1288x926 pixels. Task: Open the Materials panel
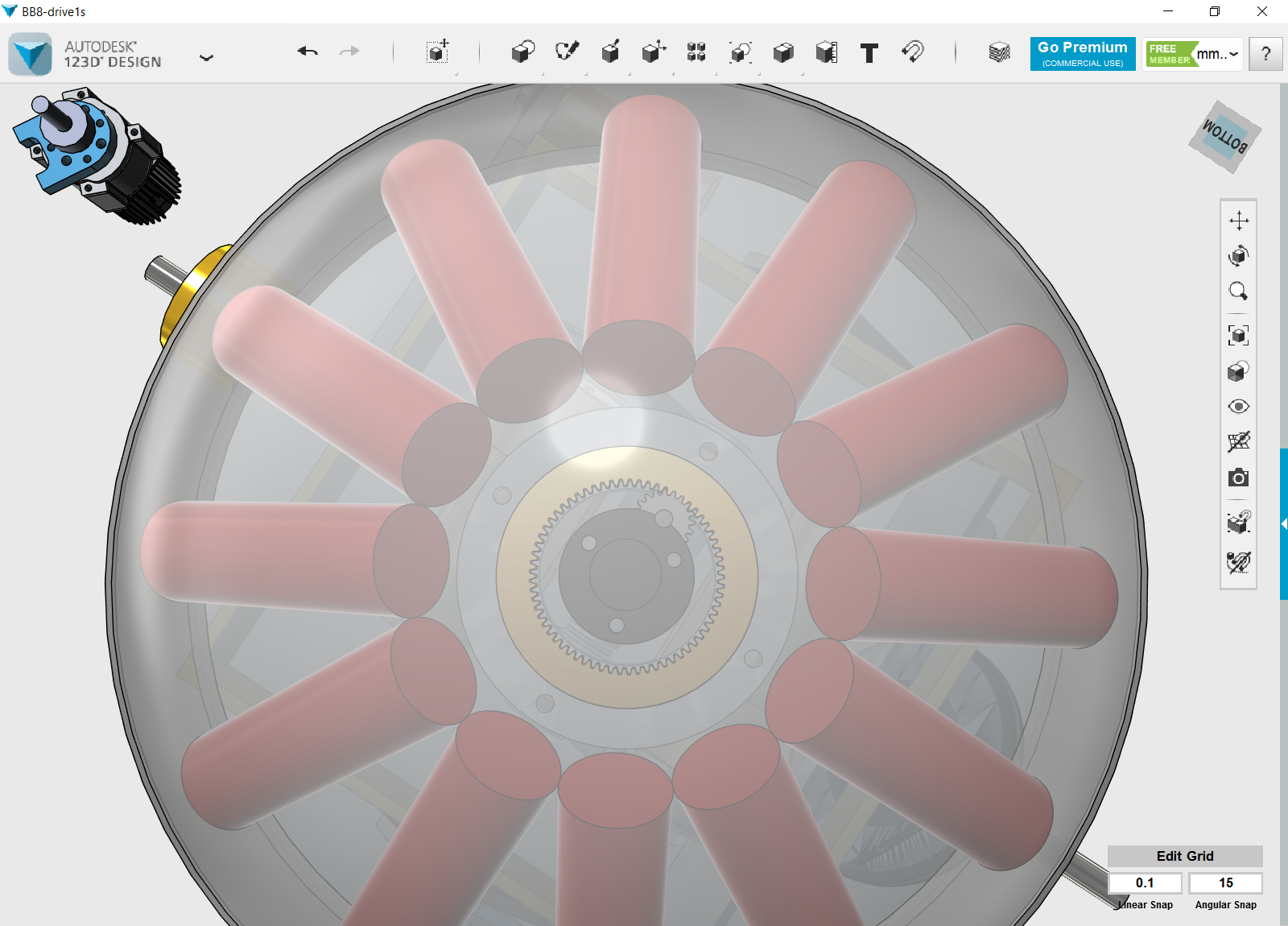pyautogui.click(x=999, y=52)
